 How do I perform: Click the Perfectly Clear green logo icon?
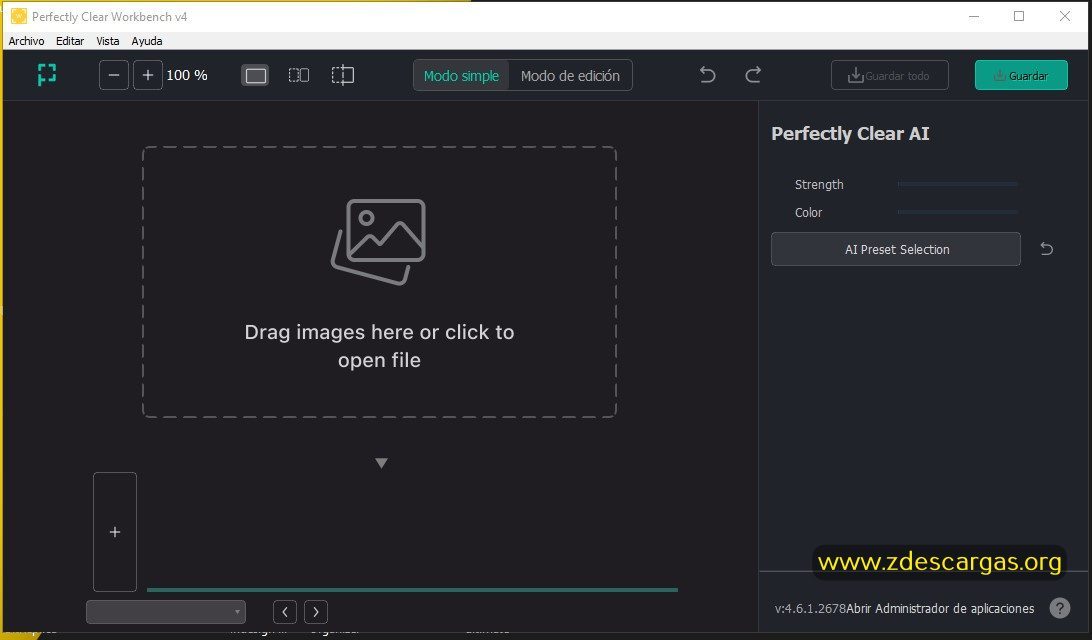click(47, 75)
